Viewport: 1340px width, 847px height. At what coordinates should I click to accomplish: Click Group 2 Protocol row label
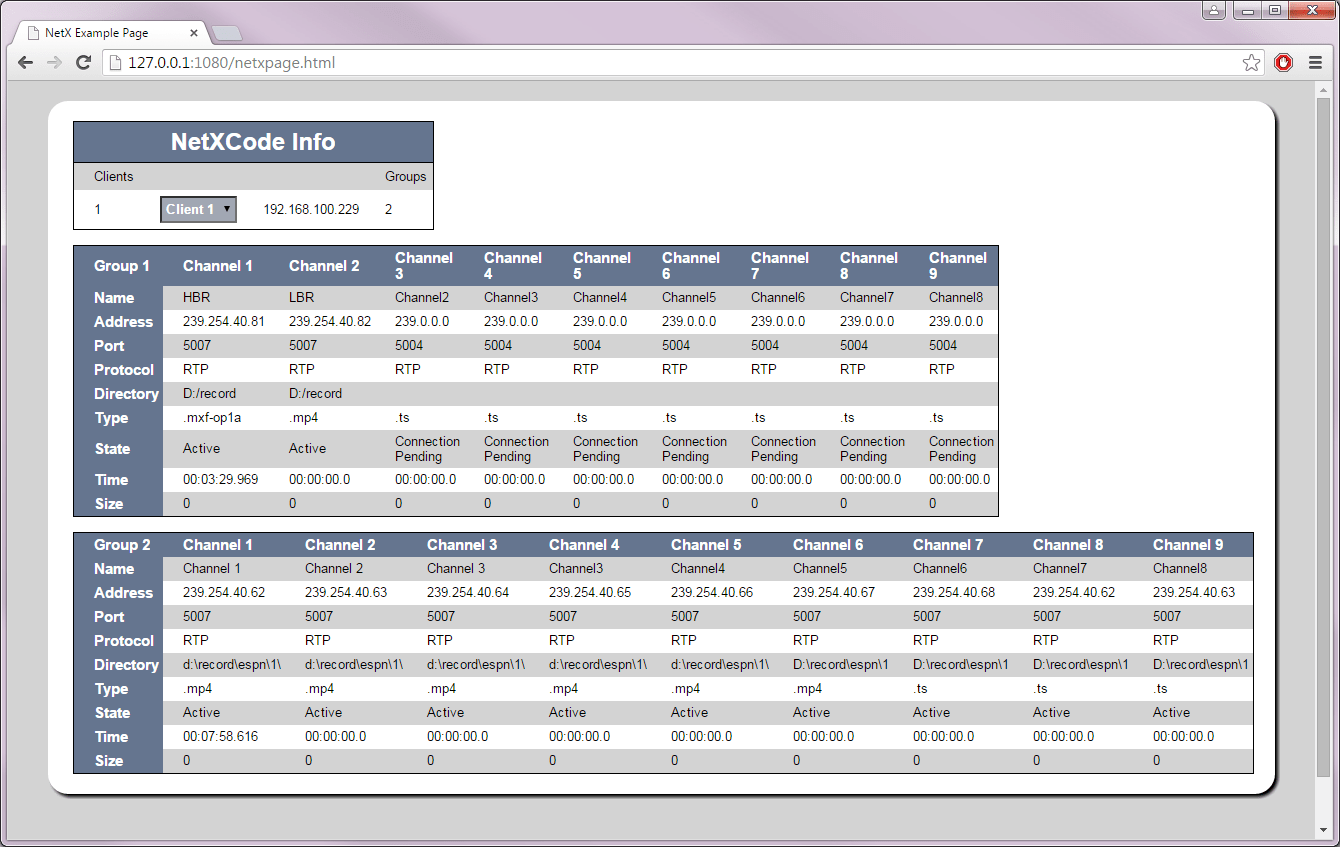tap(124, 641)
